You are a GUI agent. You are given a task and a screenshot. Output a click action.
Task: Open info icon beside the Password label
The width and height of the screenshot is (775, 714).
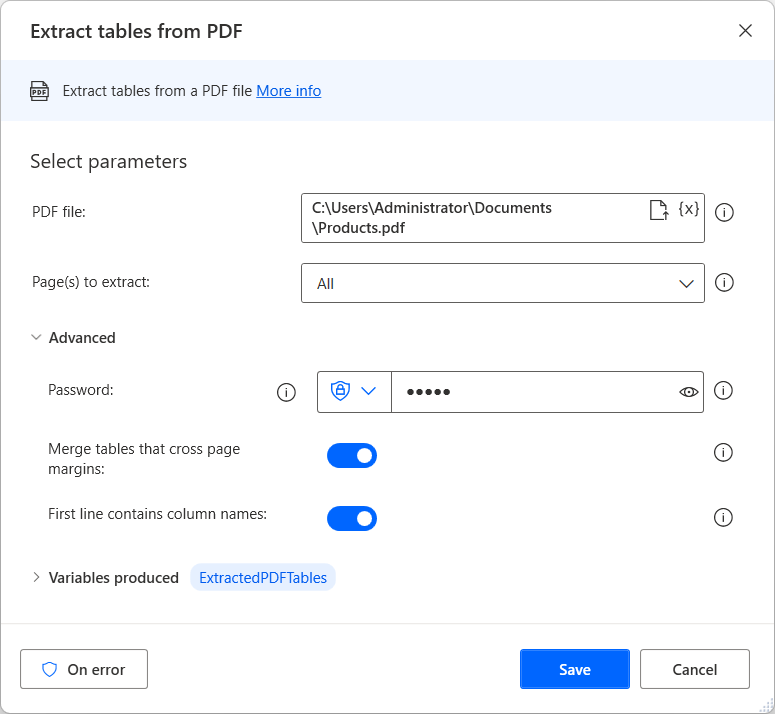286,392
